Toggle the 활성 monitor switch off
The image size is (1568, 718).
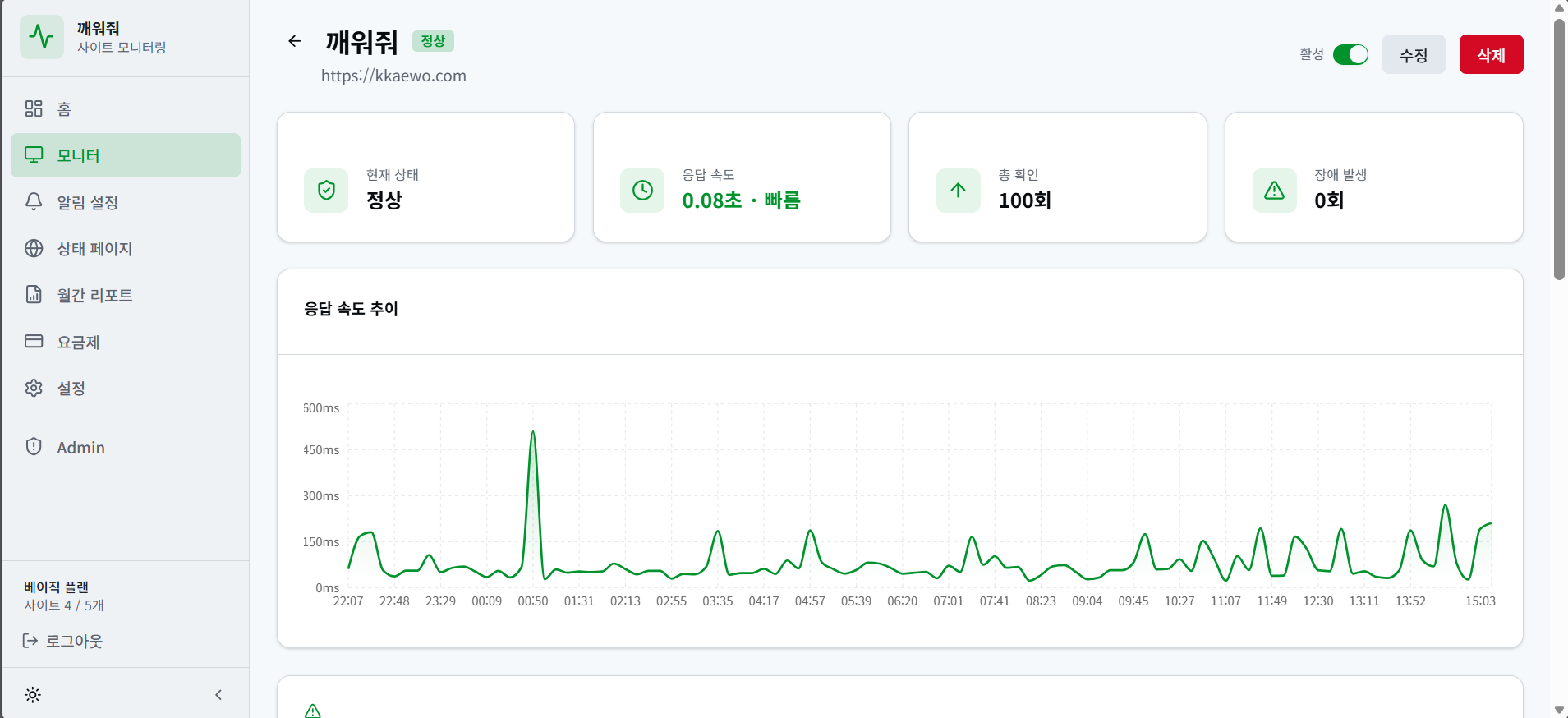point(1350,54)
